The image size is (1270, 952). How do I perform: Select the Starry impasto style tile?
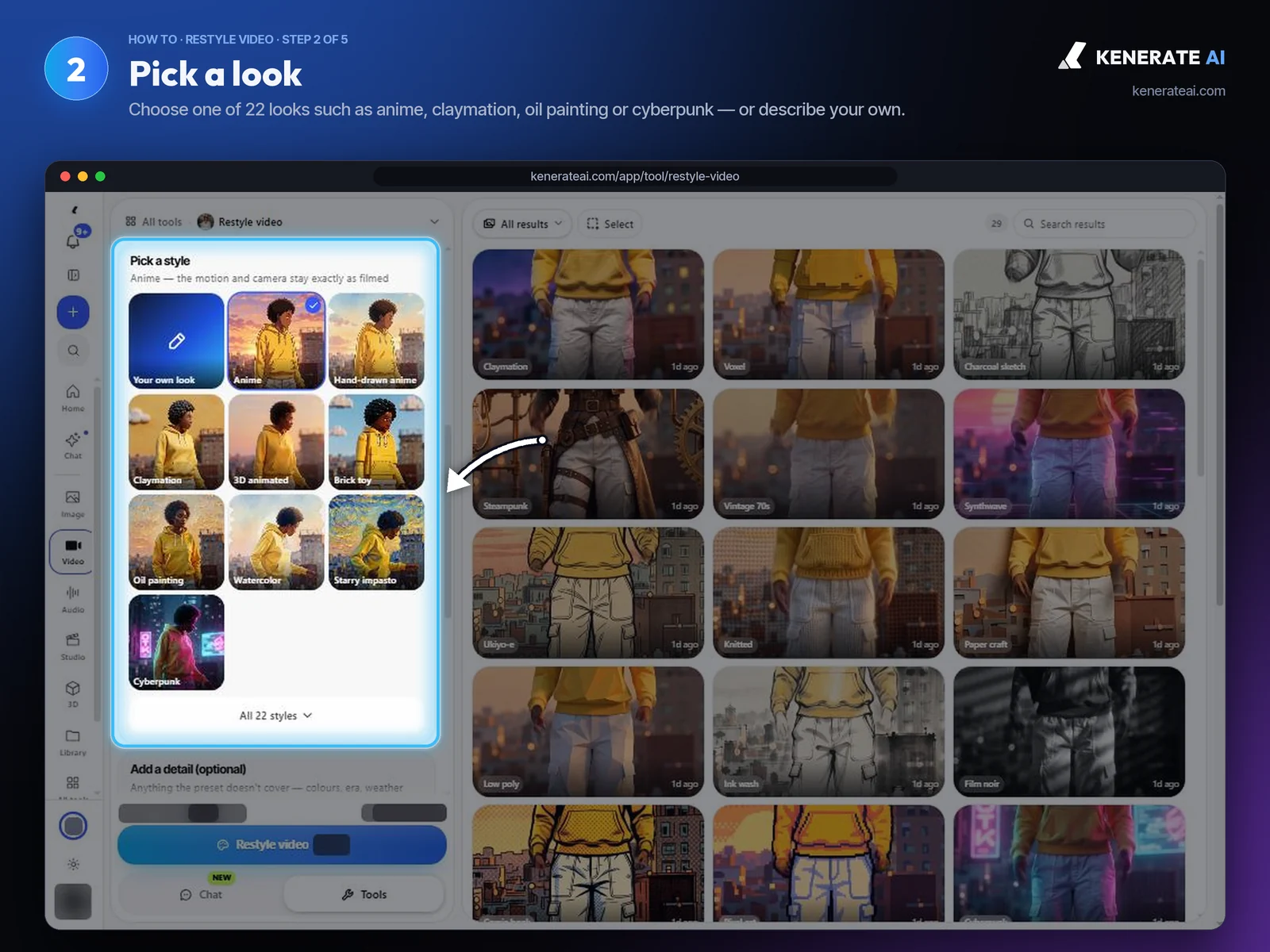376,542
